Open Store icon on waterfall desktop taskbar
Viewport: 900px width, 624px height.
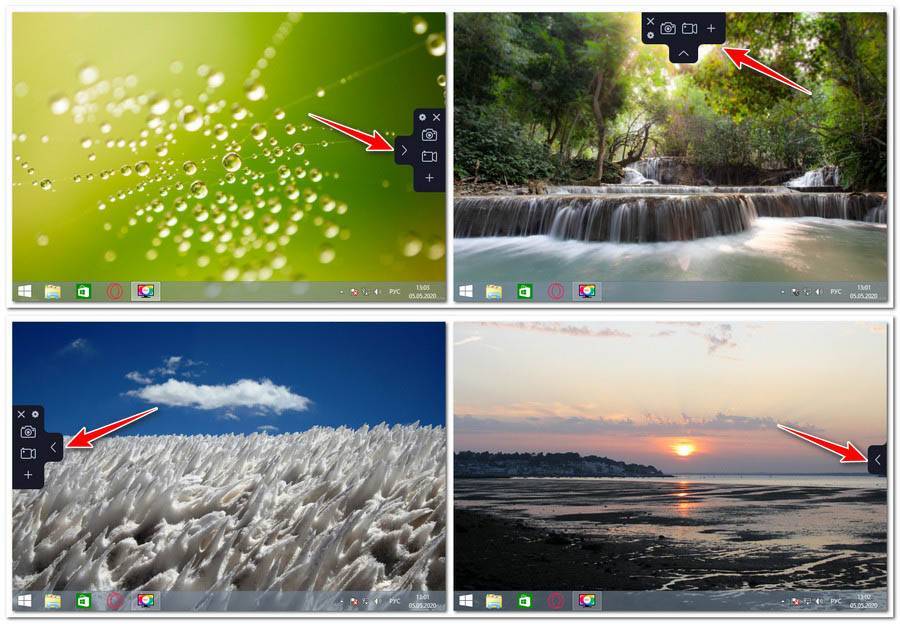(x=525, y=292)
